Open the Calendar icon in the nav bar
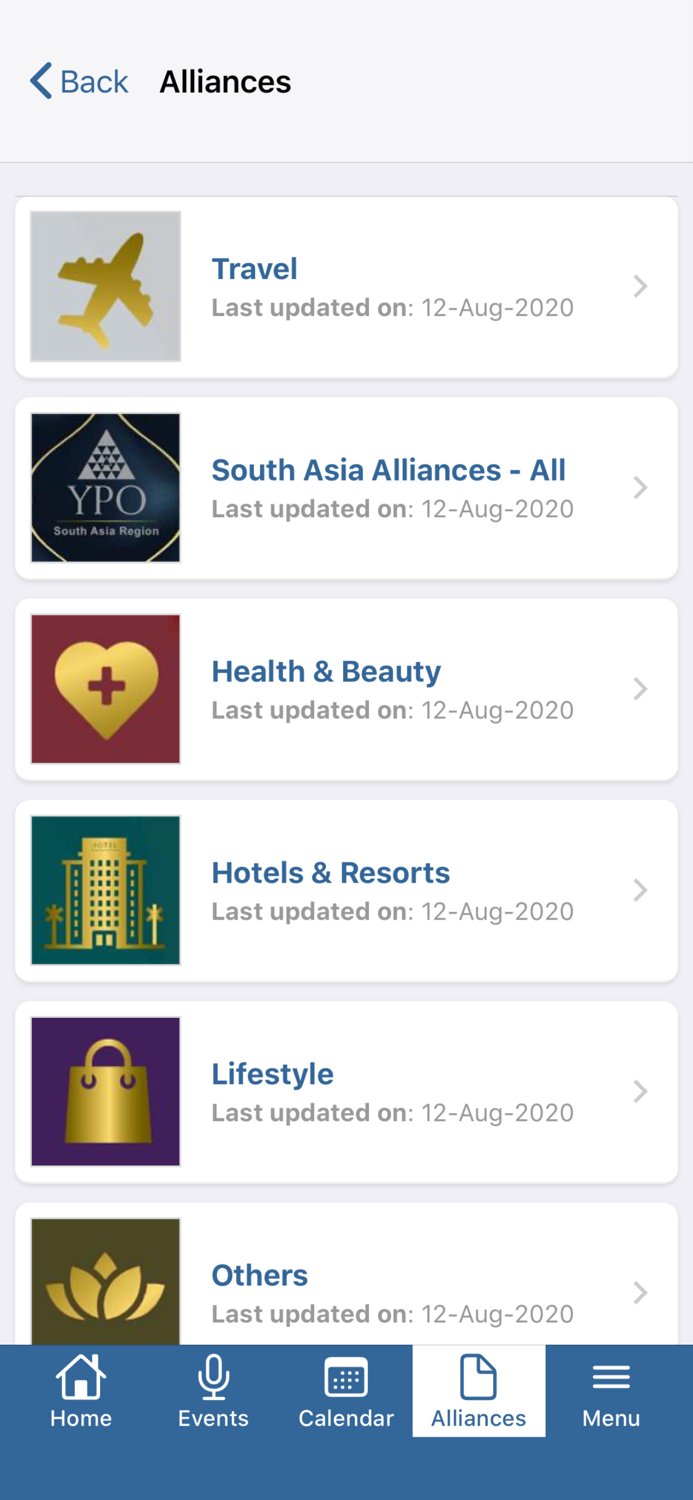Viewport: 693px width, 1500px height. tap(346, 1375)
